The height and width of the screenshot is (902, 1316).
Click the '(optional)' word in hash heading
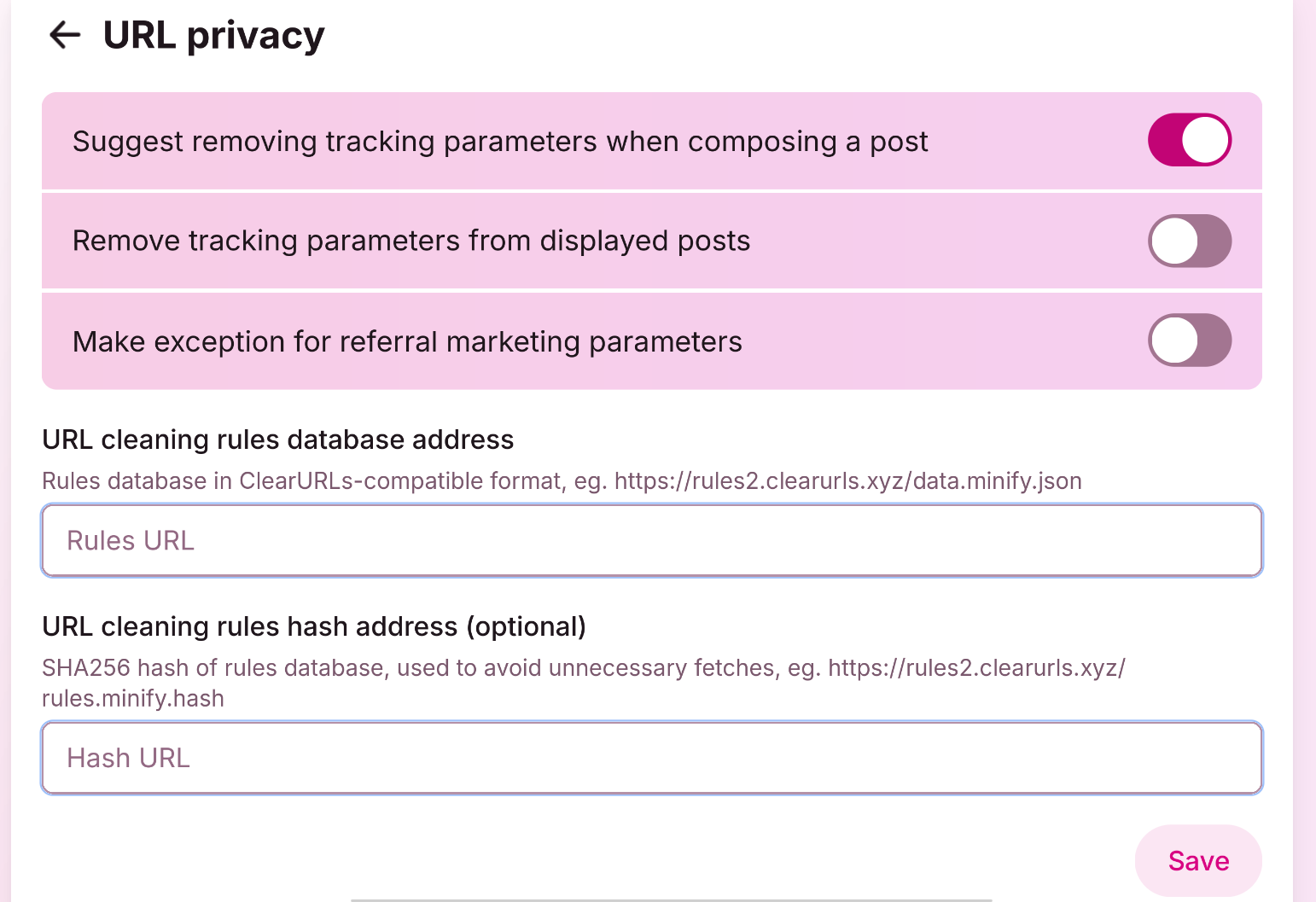pyautogui.click(x=526, y=626)
